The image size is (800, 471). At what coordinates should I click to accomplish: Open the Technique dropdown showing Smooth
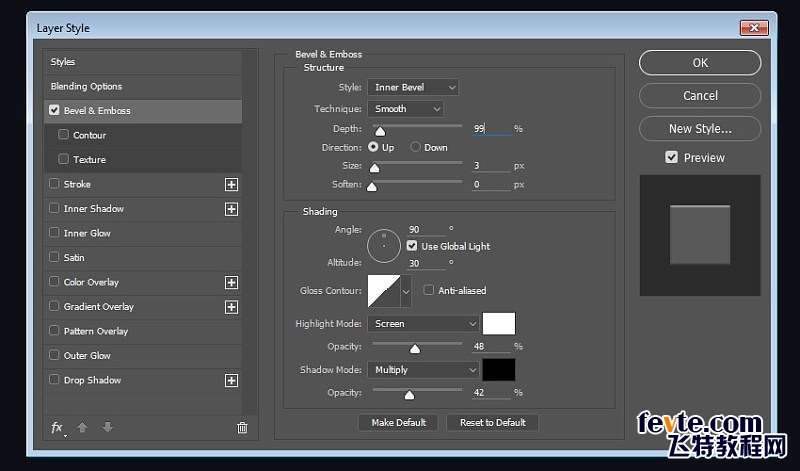click(x=405, y=108)
